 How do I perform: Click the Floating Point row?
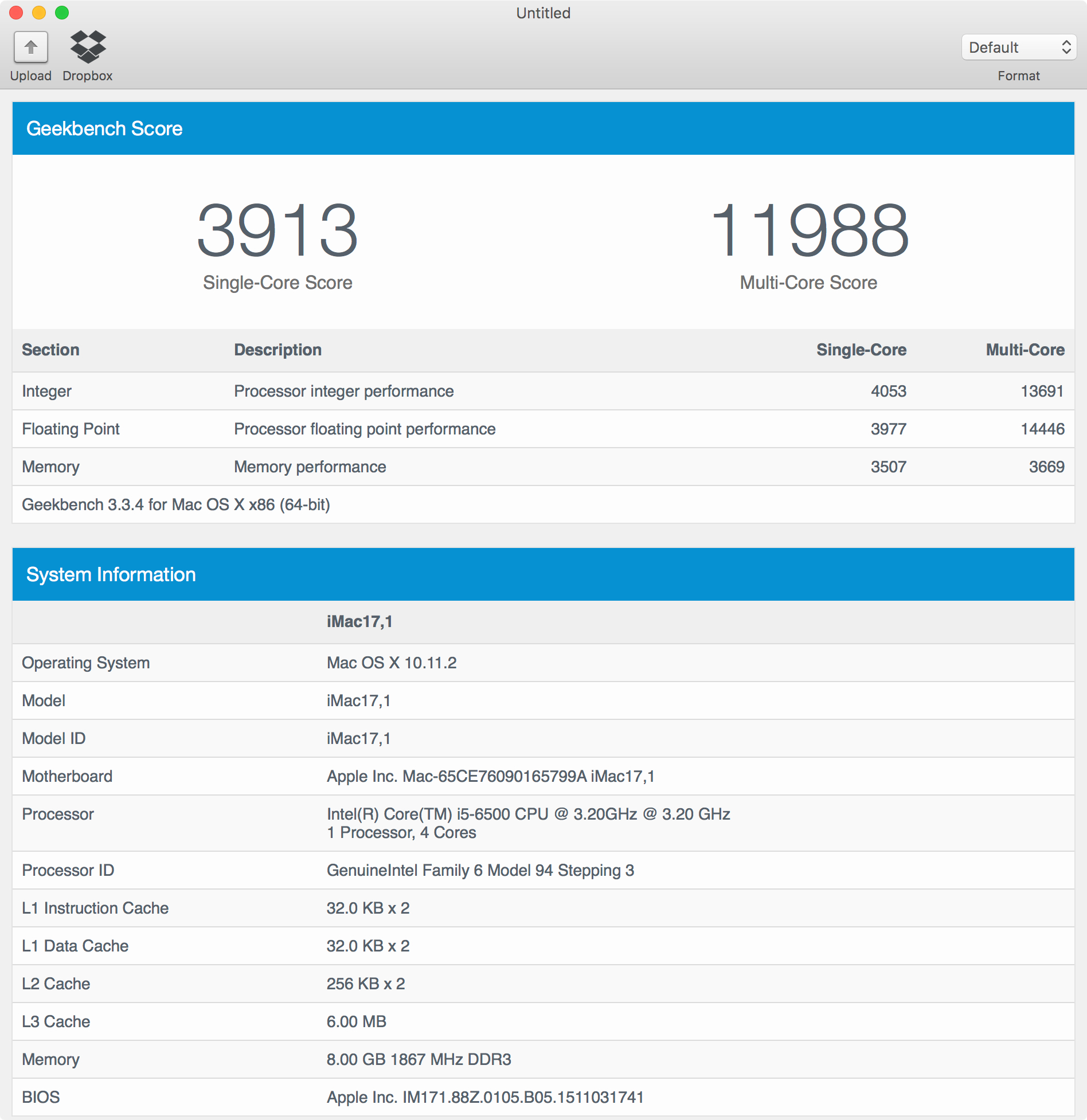point(543,429)
